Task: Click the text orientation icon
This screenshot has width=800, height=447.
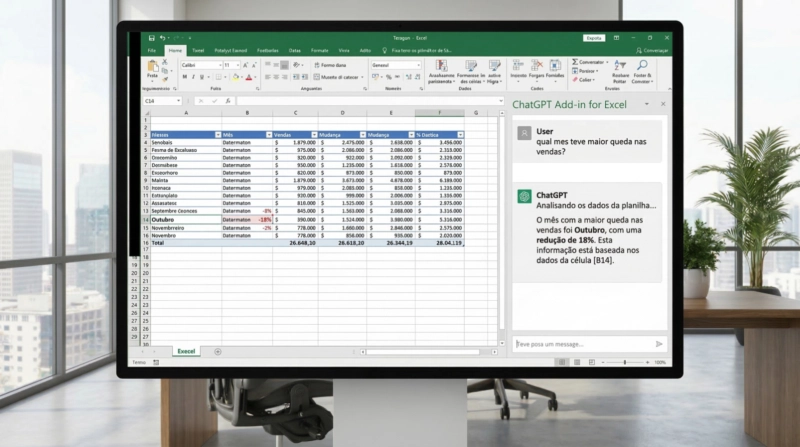Action: [296, 65]
